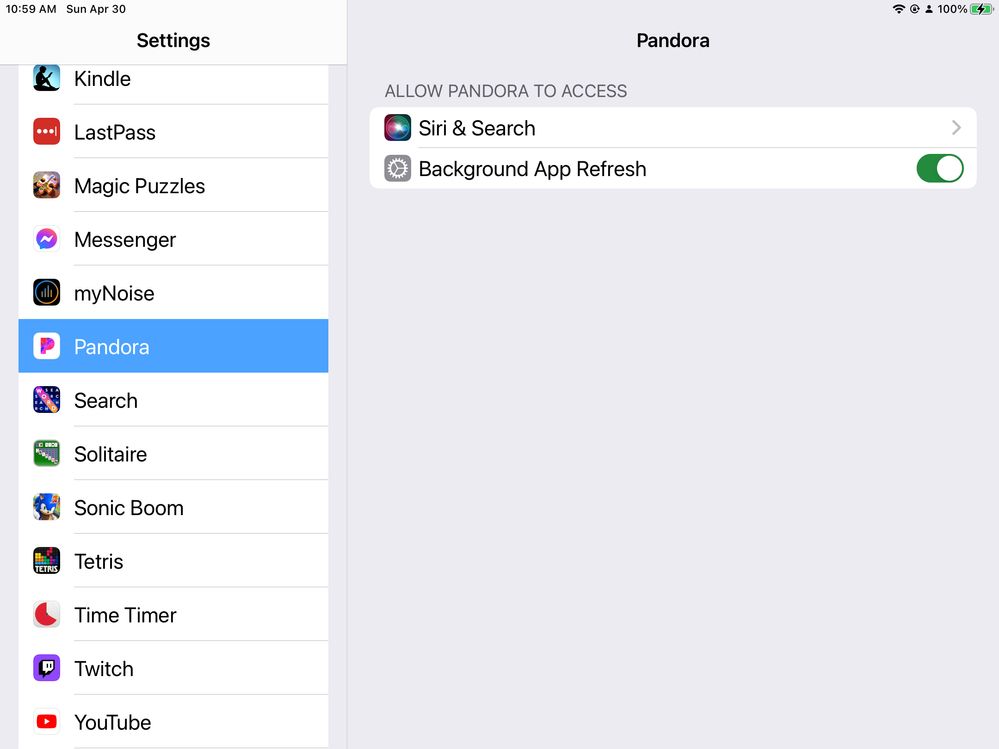Tap the LastPass red icon
Image resolution: width=999 pixels, height=749 pixels.
coord(46,132)
